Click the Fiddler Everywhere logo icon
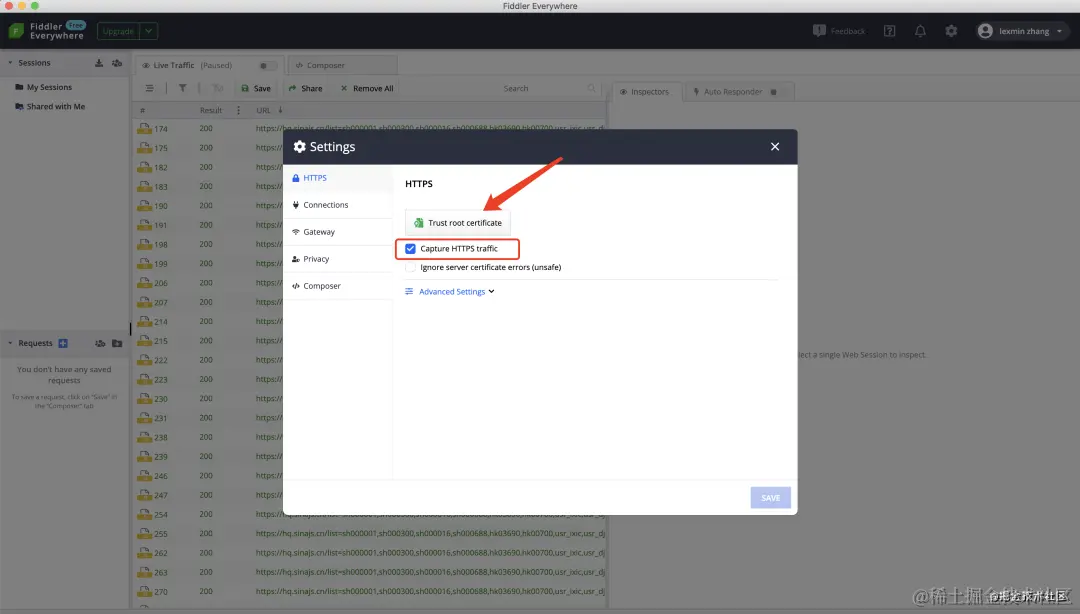Viewport: 1080px width, 614px height. (x=16, y=31)
